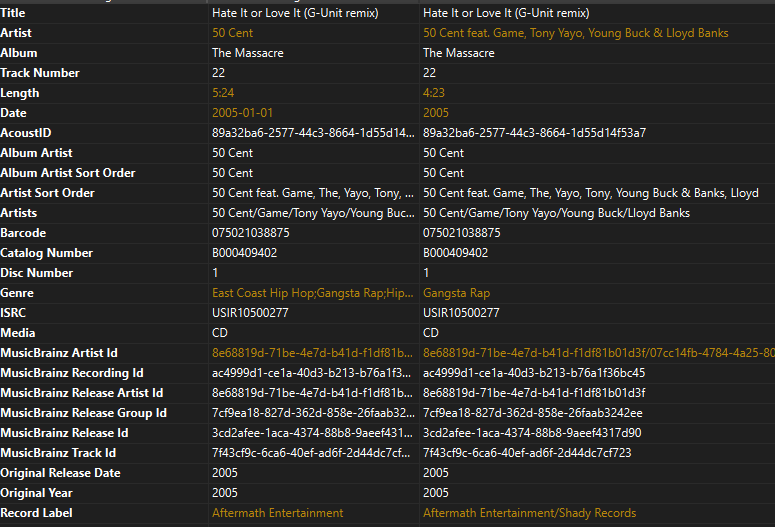Click new Recording Id value ending 36bc45
This screenshot has width=775, height=527.
(x=534, y=373)
